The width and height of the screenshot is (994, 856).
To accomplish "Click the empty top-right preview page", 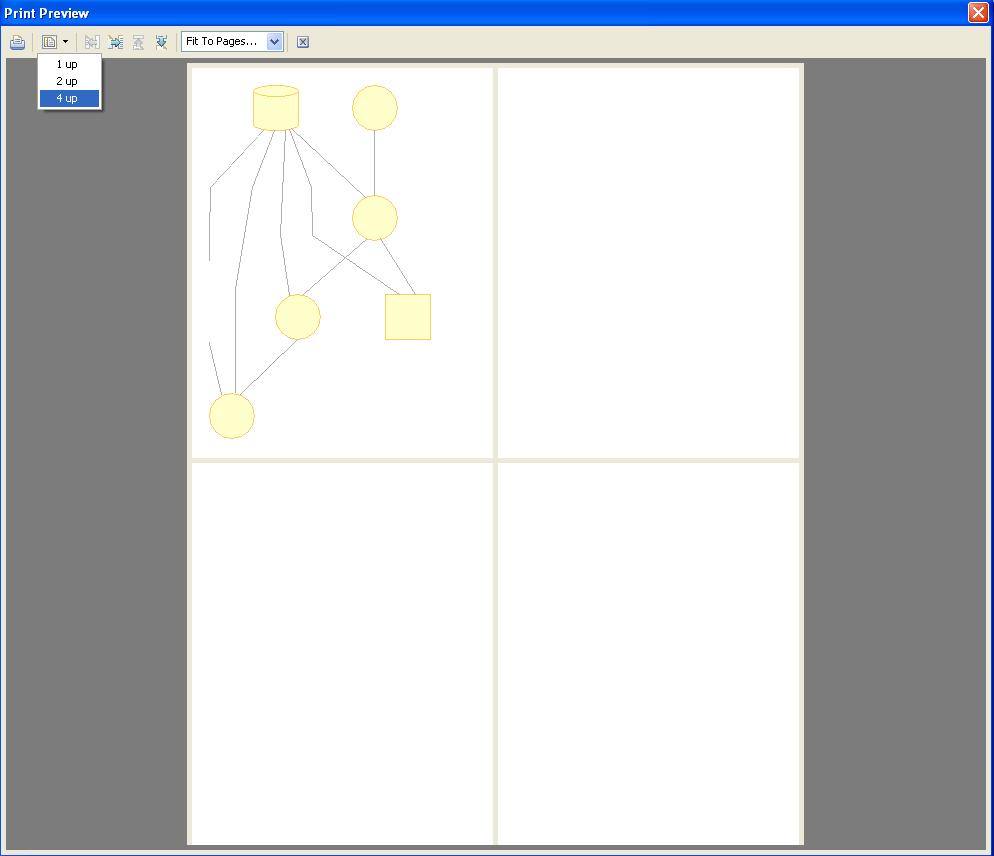I will [649, 263].
